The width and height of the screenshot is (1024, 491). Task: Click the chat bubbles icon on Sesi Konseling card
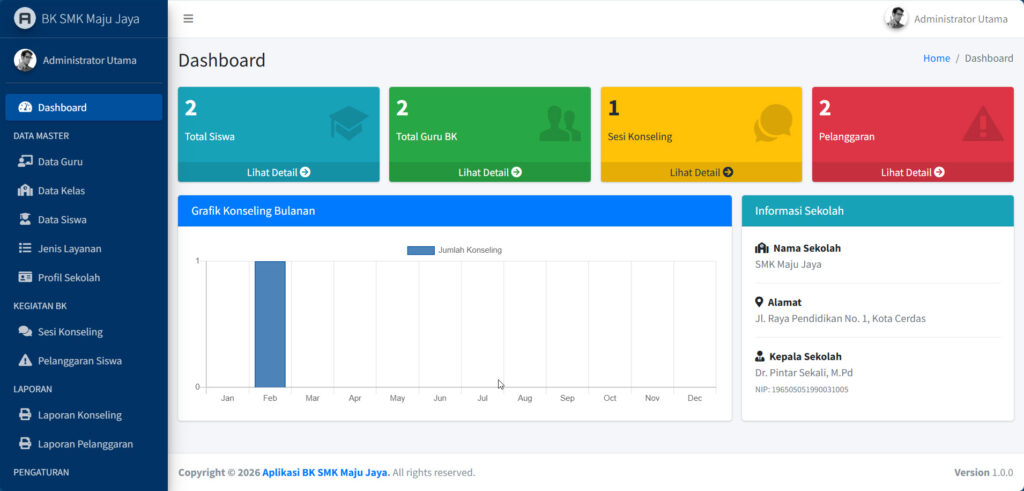pyautogui.click(x=773, y=123)
